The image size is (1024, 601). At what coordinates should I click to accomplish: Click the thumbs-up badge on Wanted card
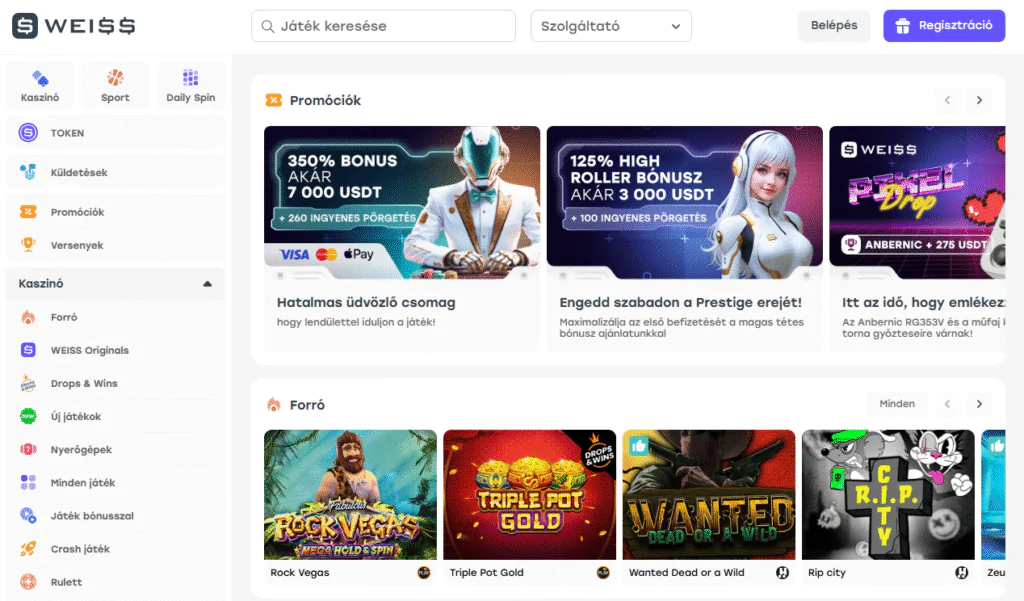(639, 446)
